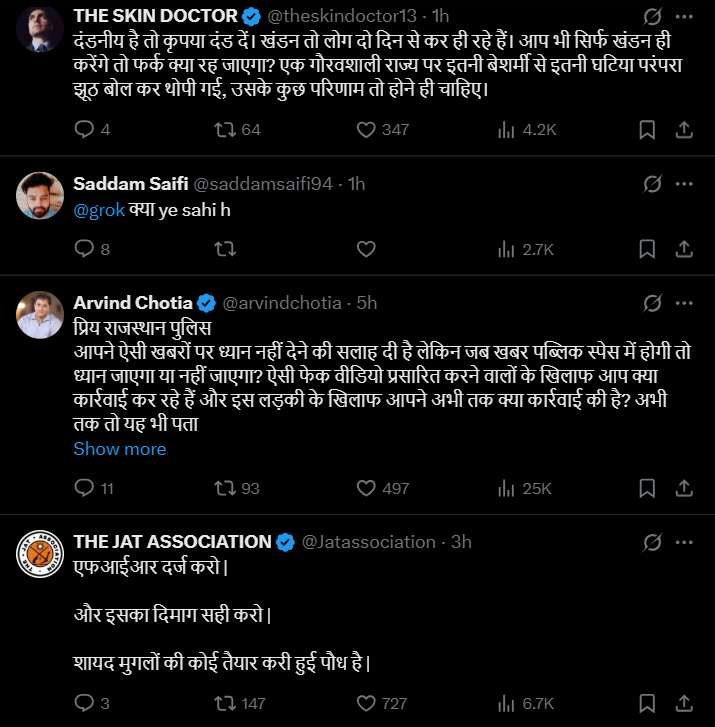Bookmark Saddam Saifi's reply
Screen dimensions: 715x727
click(x=647, y=249)
